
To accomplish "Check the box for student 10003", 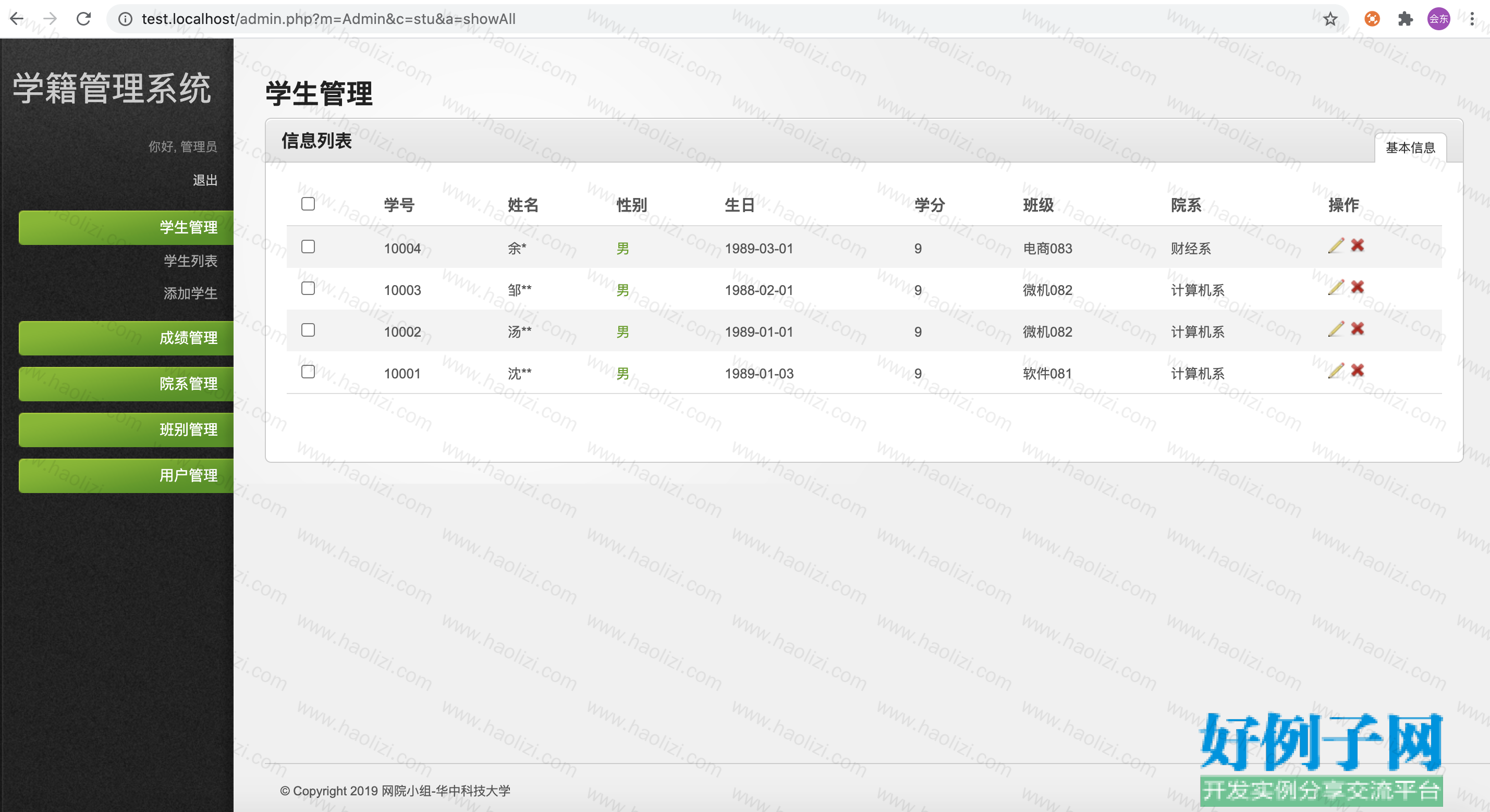I will pos(308,289).
